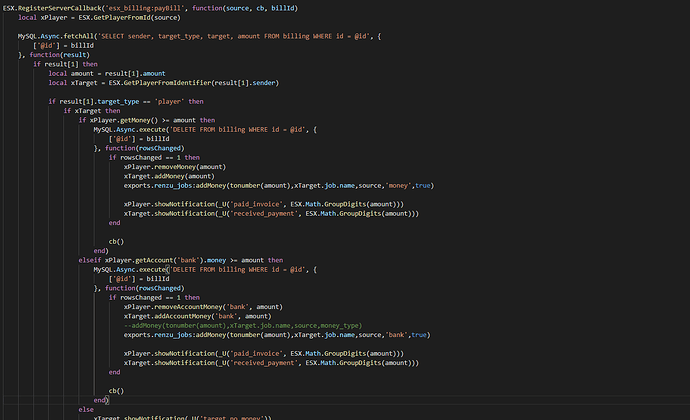Click the 'if xTarget then' line

click(x=92, y=111)
